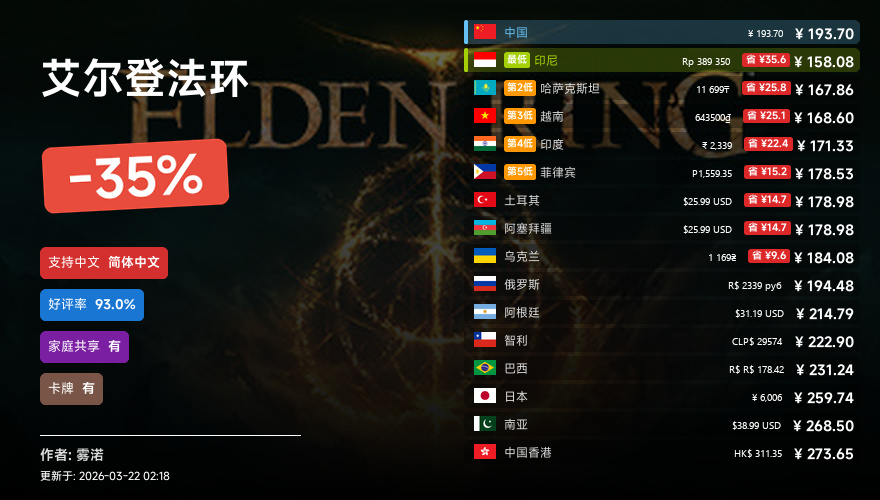
Task: Click the Ukraine flag icon
Action: point(484,256)
